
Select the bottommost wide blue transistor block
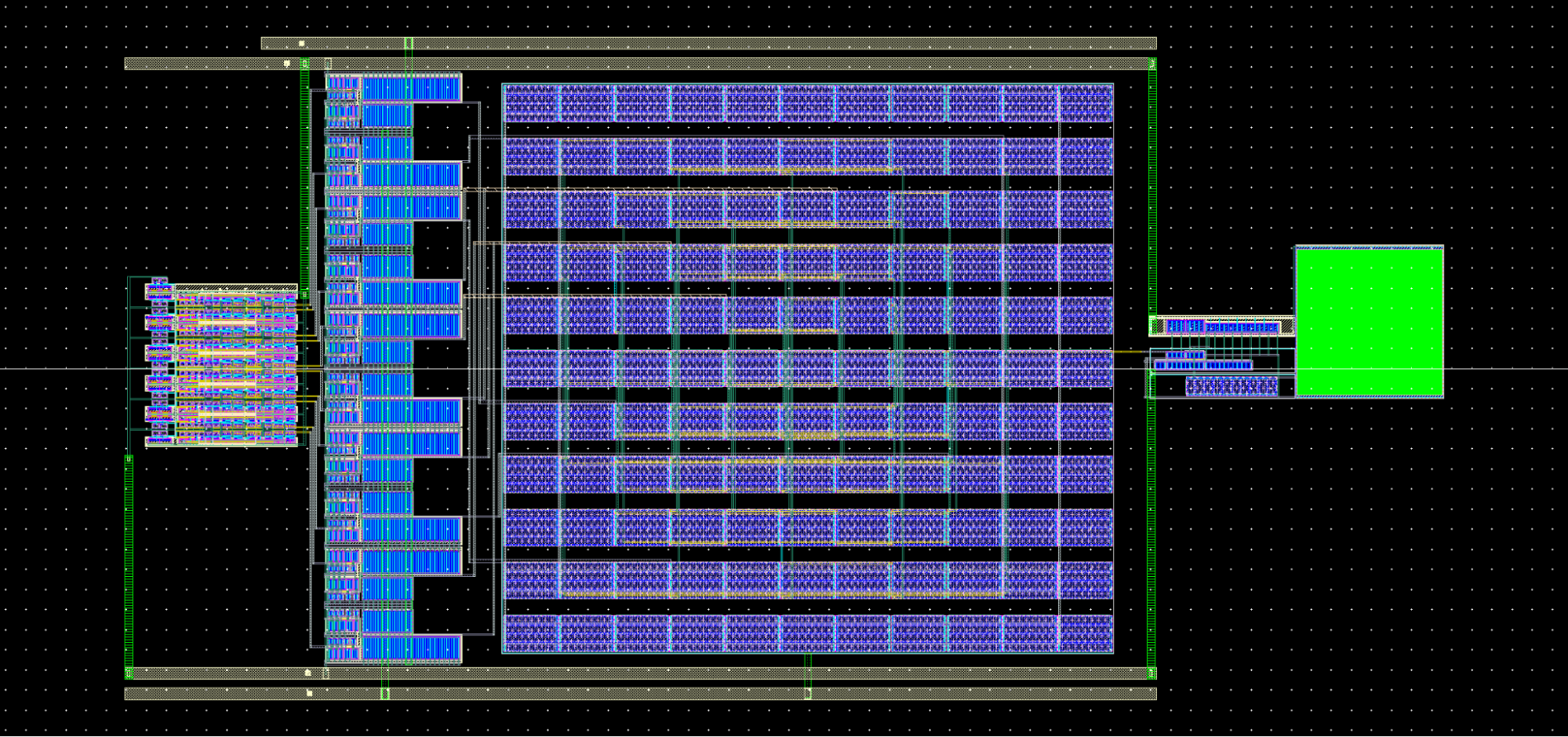click(411, 648)
